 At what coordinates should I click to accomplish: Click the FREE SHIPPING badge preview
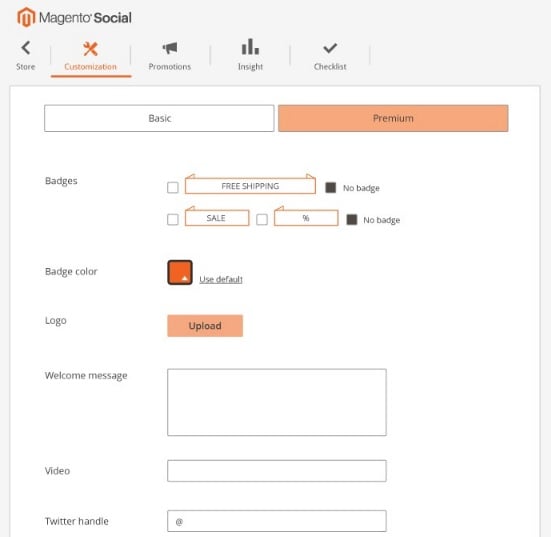pyautogui.click(x=250, y=184)
